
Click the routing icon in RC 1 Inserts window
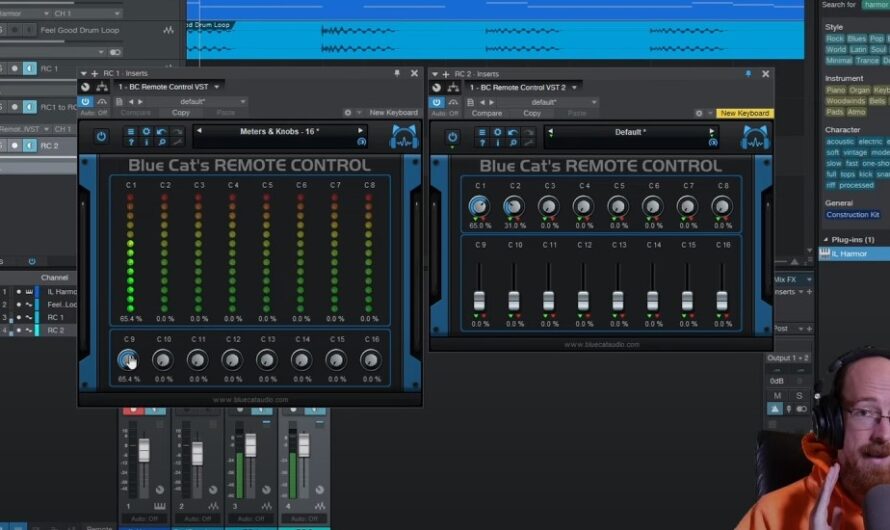pyautogui.click(x=102, y=87)
